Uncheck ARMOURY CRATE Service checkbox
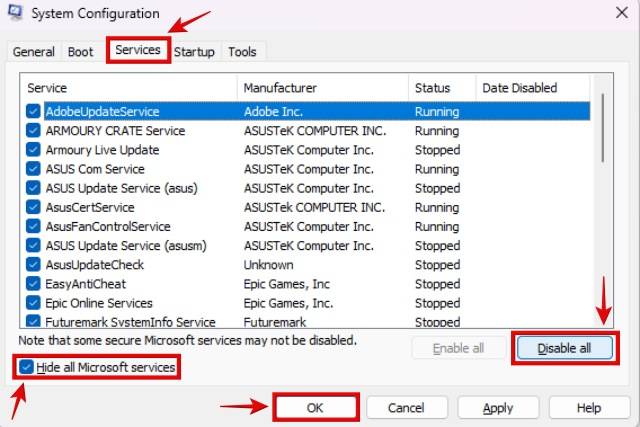The width and height of the screenshot is (640, 427). 33,131
